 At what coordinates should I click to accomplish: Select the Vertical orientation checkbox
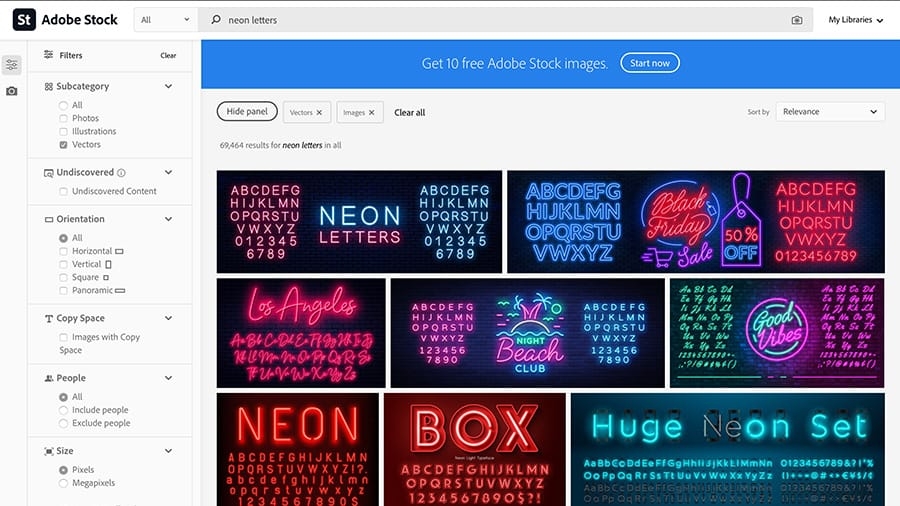click(x=63, y=264)
